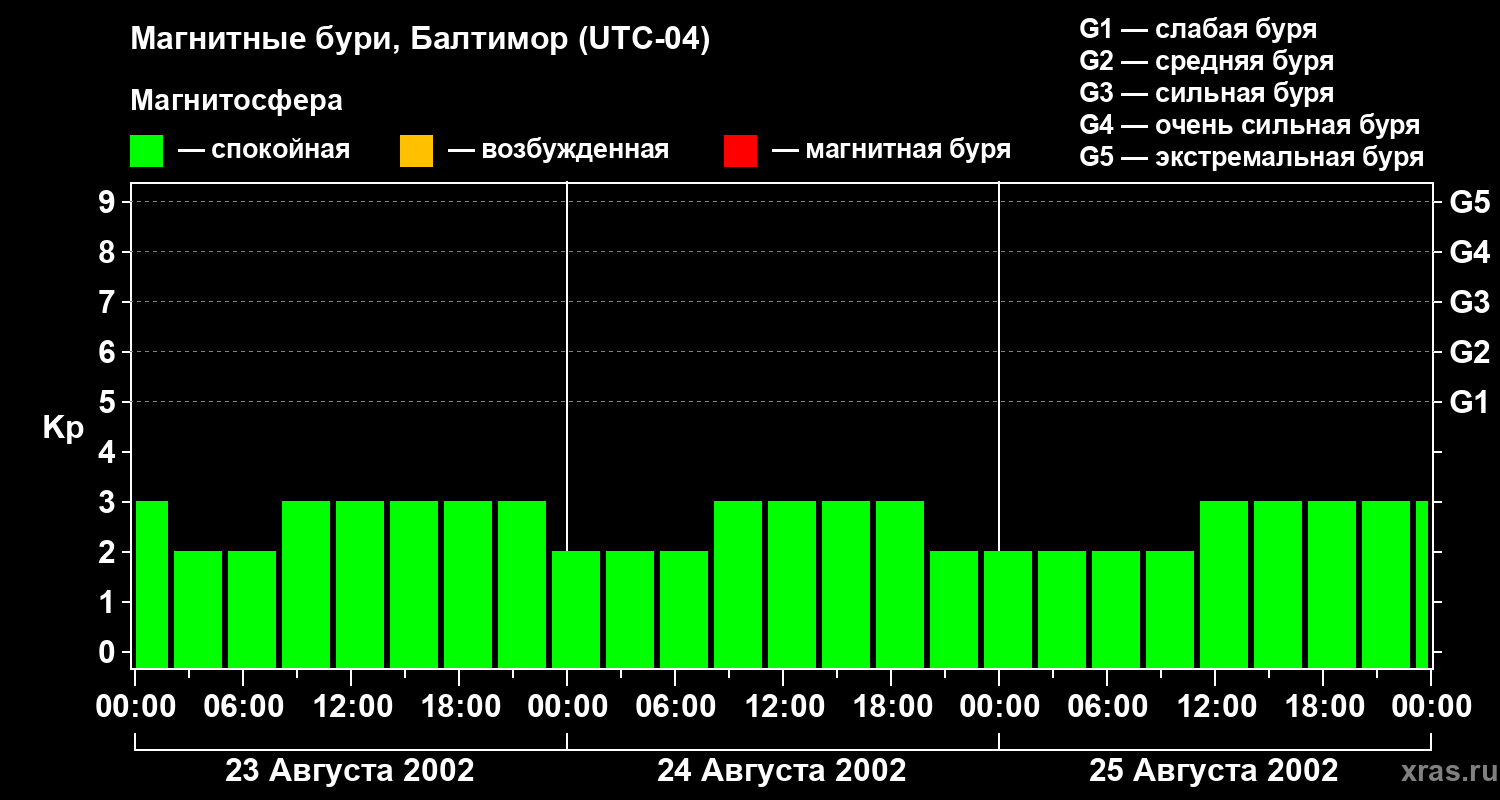The width and height of the screenshot is (1500, 800).
Task: Click the 00:00 label starting 25 August
Action: pos(999,707)
